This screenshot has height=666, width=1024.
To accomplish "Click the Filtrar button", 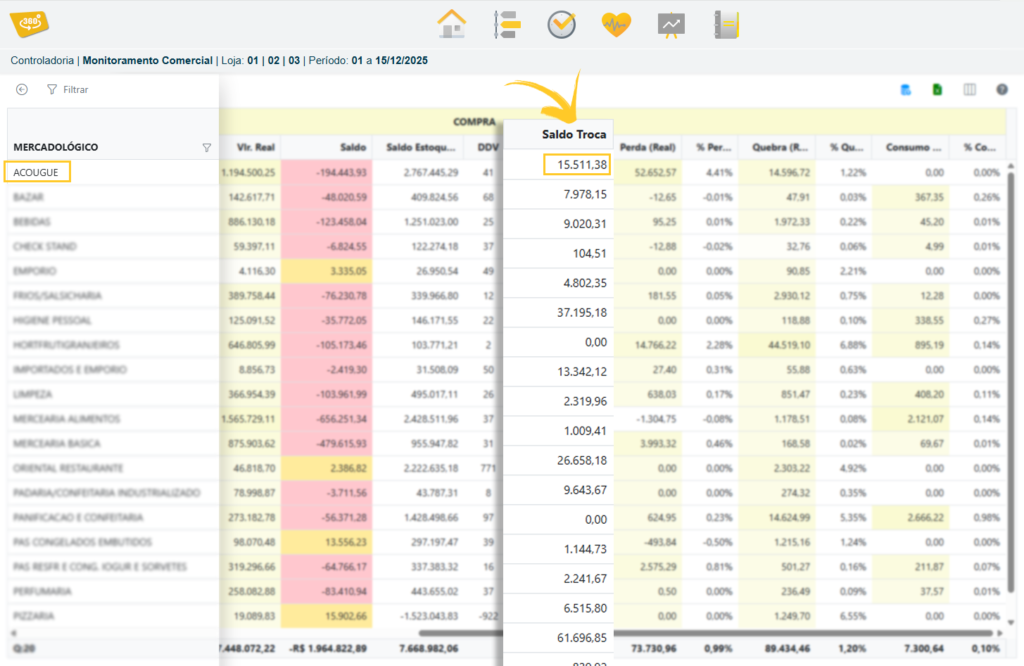I will pos(68,89).
